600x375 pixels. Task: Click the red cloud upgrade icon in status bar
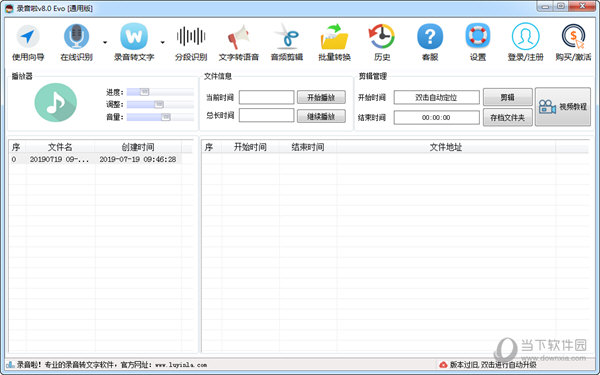[443, 365]
